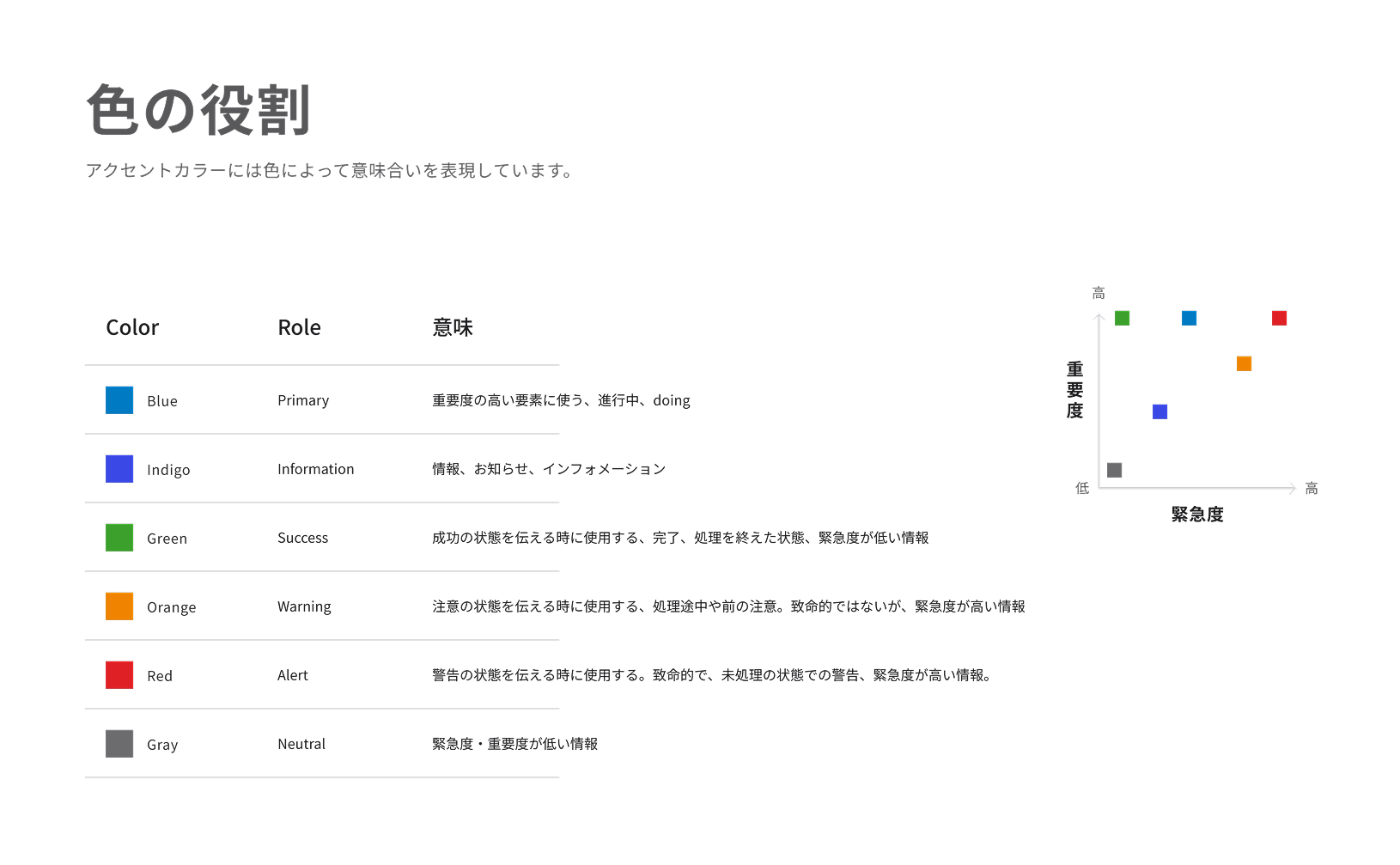Click the Blue color swatch in the table

[119, 400]
